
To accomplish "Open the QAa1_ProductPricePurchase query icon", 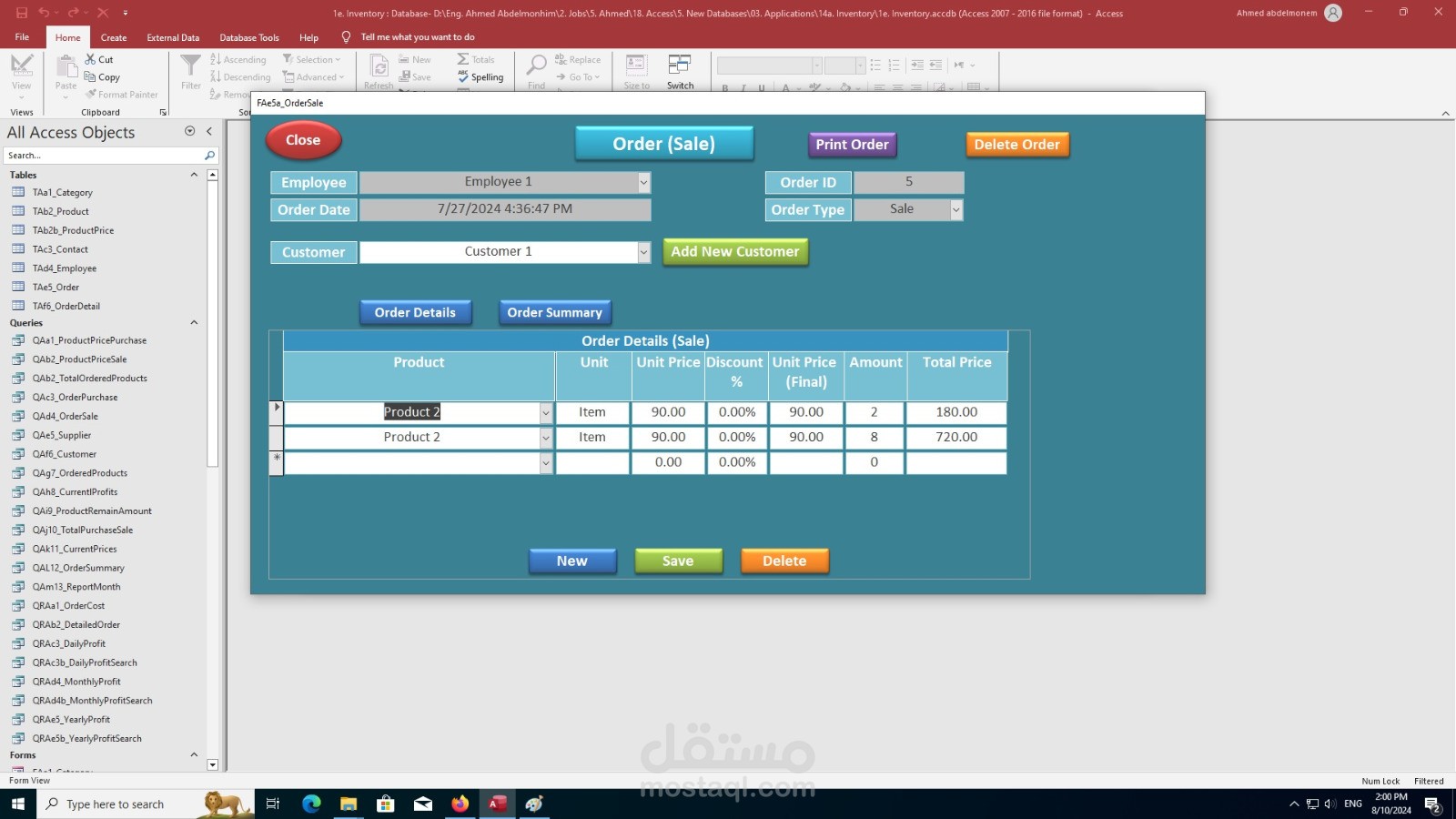I will tap(17, 340).
